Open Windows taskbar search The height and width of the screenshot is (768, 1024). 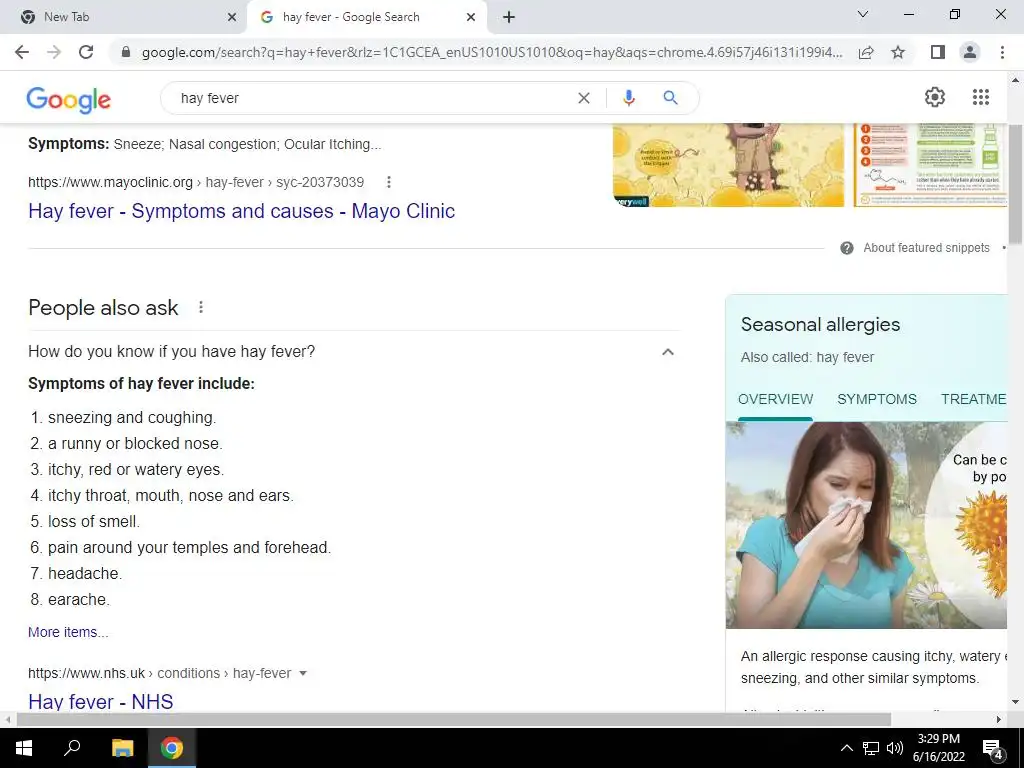72,748
